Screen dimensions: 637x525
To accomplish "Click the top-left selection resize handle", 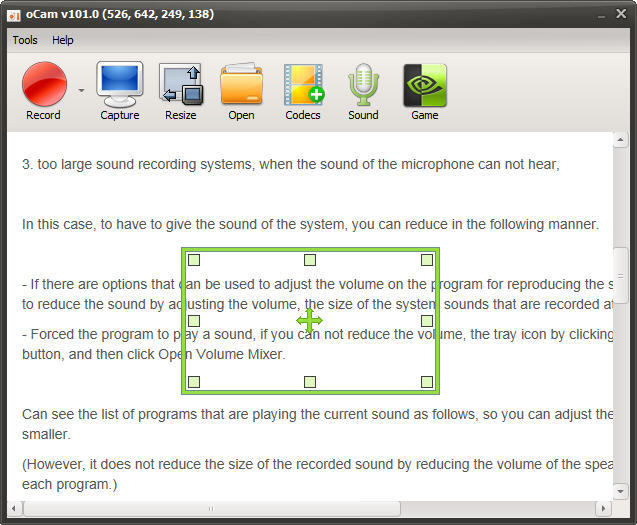I will 194,260.
